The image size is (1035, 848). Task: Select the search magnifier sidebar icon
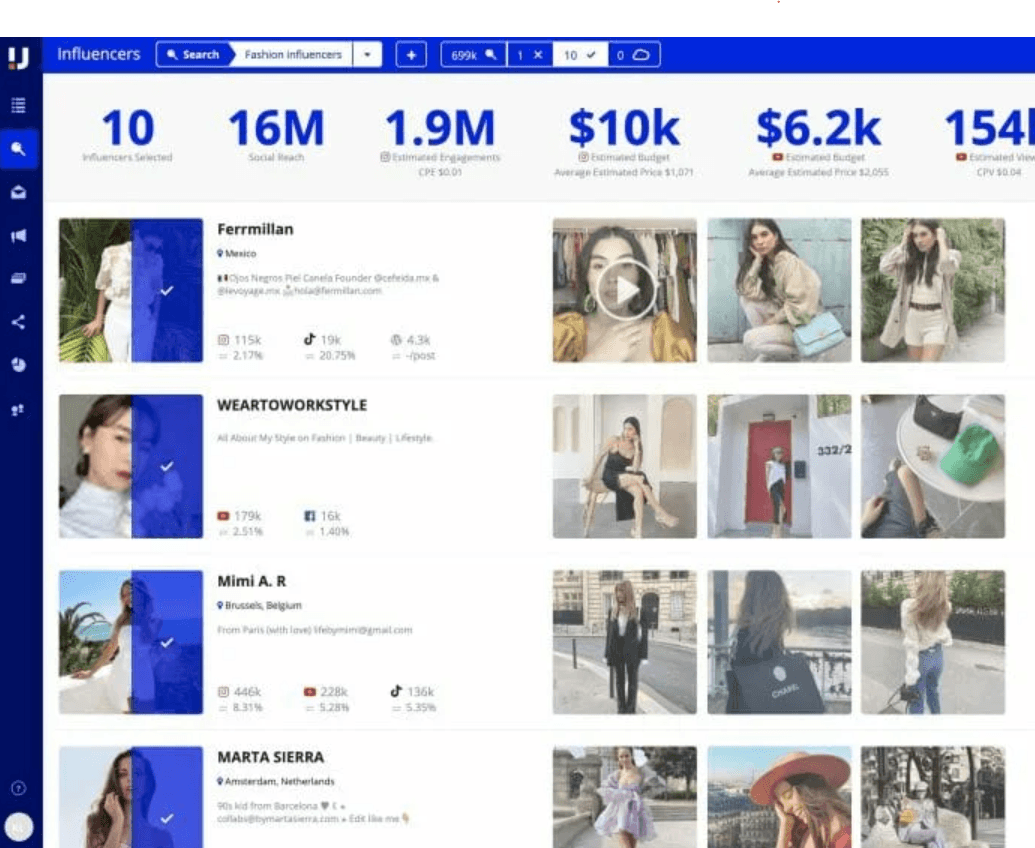[x=18, y=149]
